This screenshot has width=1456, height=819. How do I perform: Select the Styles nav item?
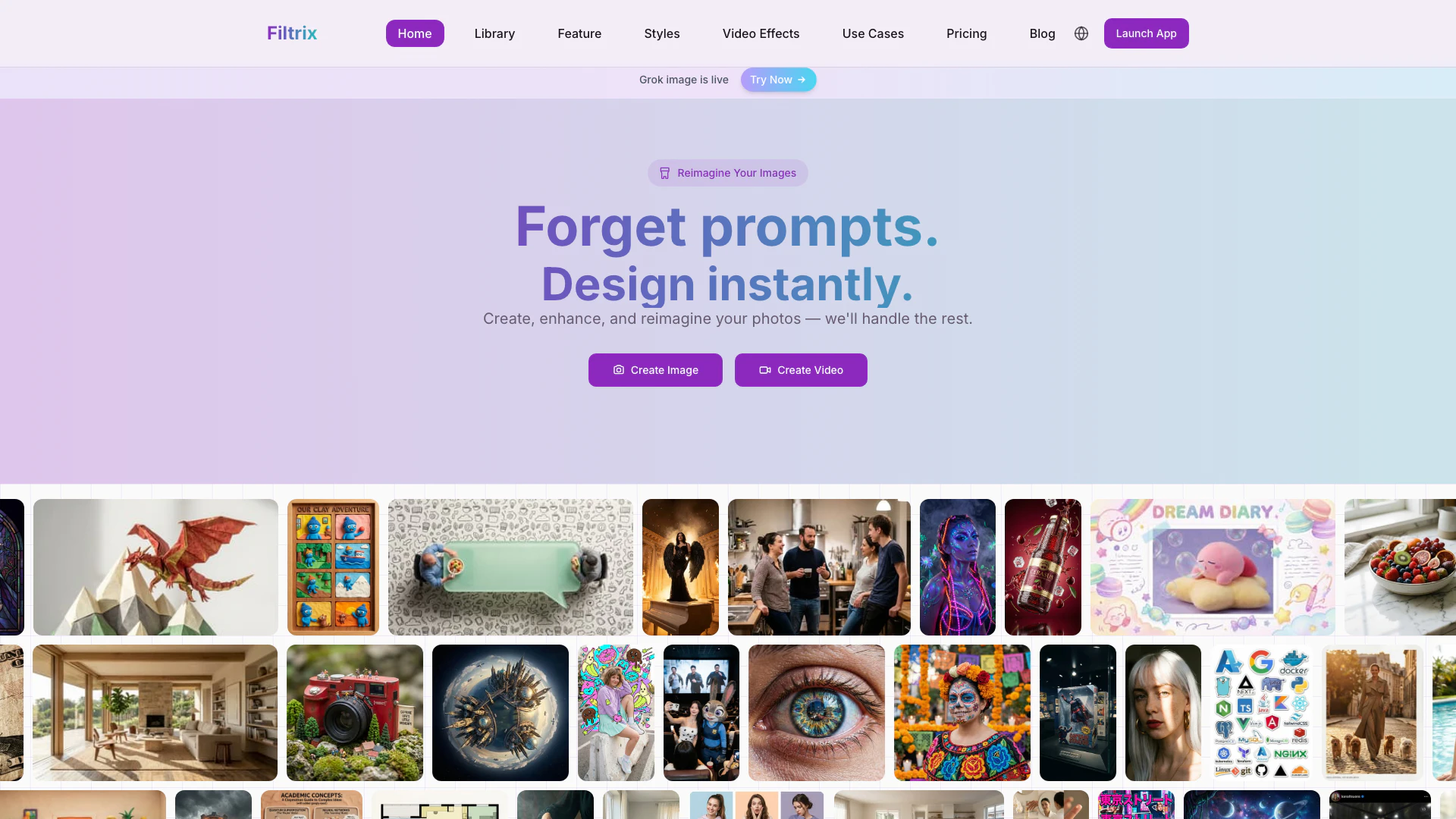click(662, 33)
